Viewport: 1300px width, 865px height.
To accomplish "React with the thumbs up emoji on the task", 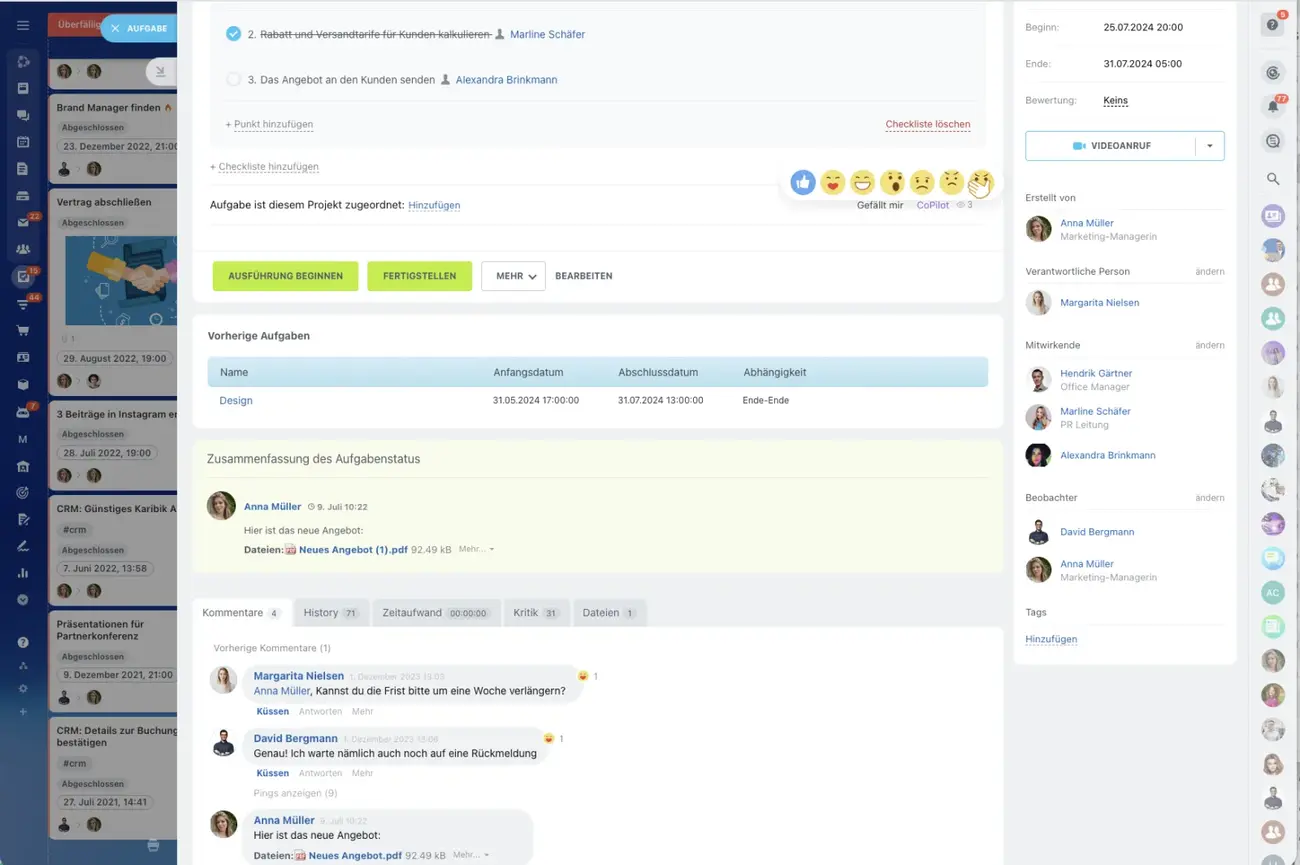I will pyautogui.click(x=803, y=182).
